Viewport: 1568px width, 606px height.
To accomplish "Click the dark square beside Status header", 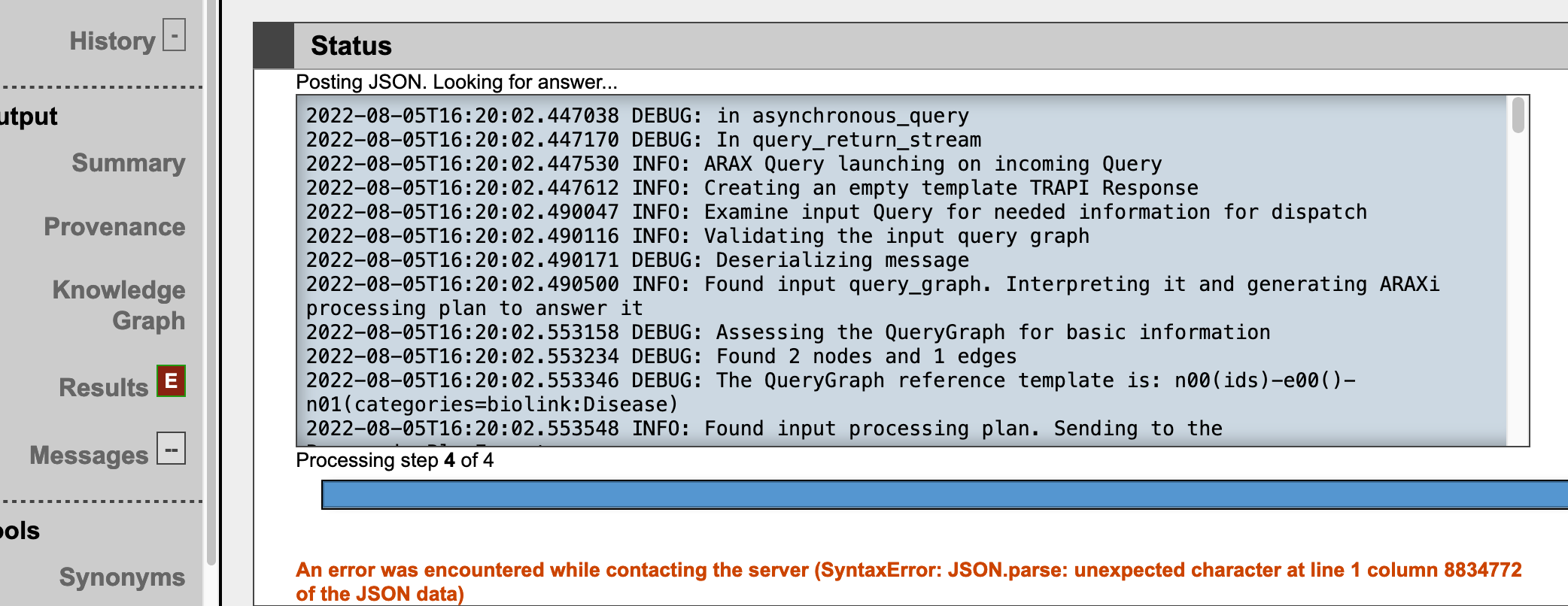I will (273, 46).
